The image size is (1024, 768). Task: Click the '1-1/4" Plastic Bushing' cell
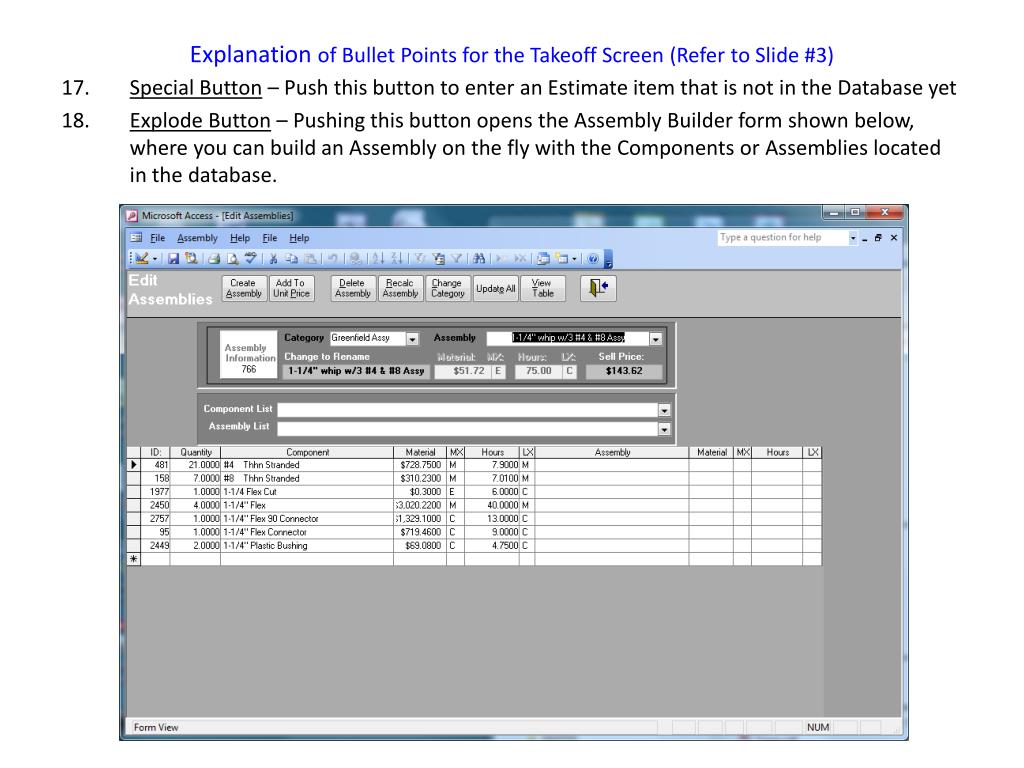click(x=307, y=545)
